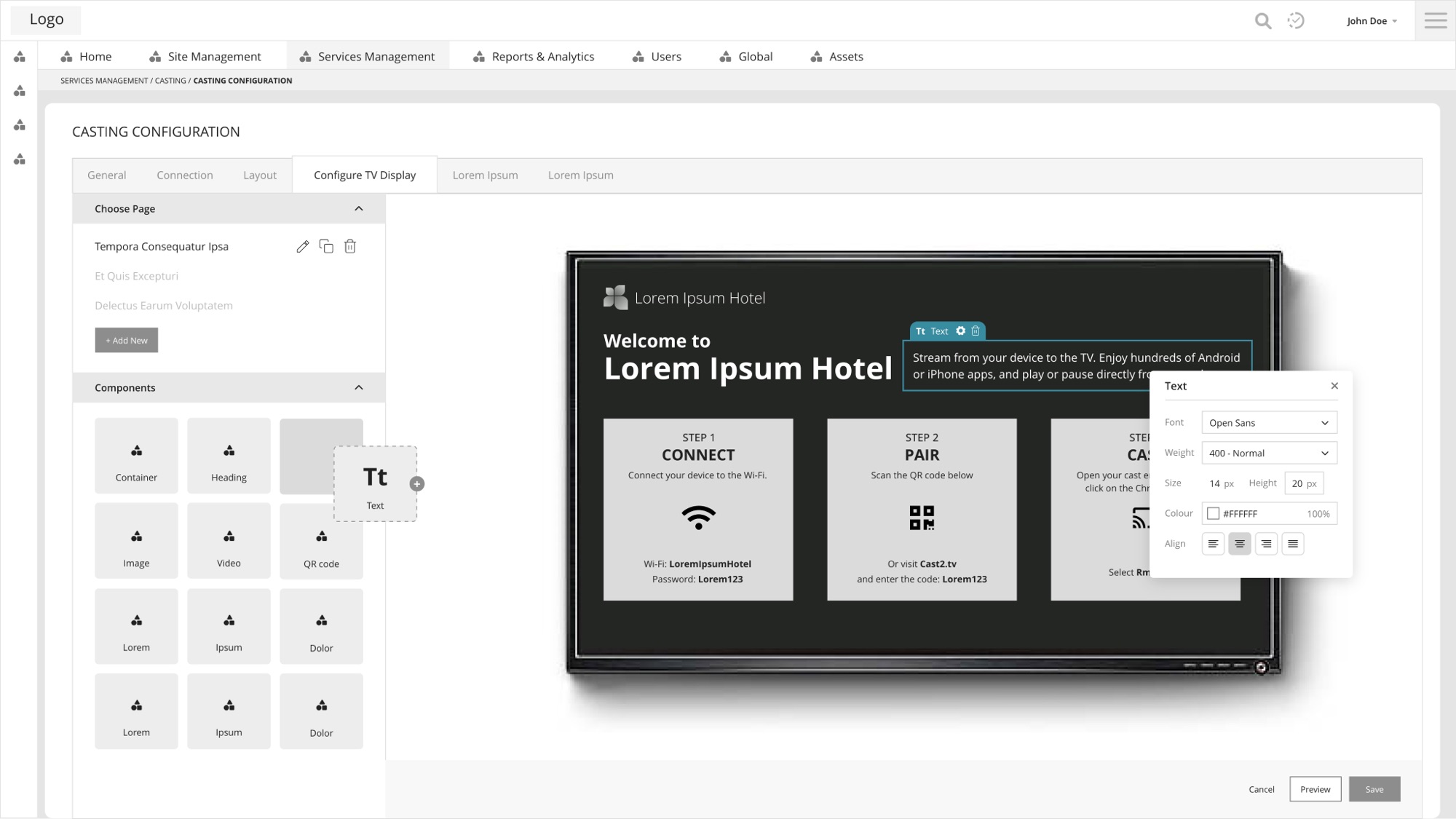Open the Reports & Analytics menu
Image resolution: width=1456 pixels, height=819 pixels.
coord(534,57)
